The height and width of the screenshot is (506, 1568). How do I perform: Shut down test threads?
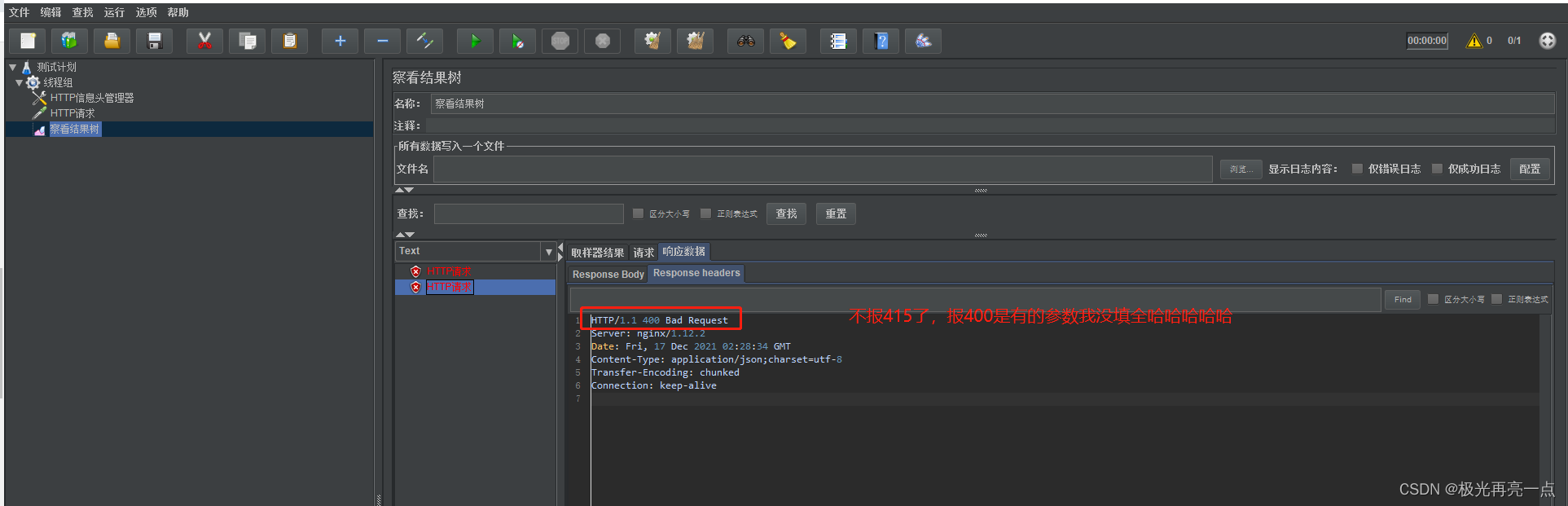603,41
